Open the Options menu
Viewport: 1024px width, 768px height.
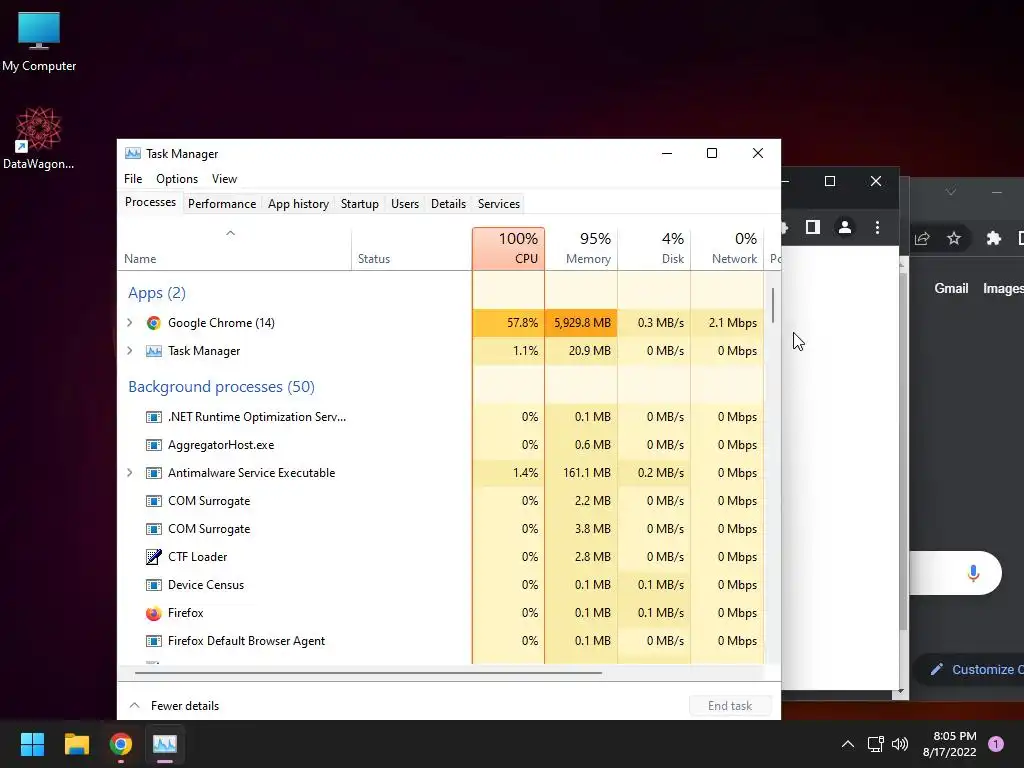pyautogui.click(x=177, y=179)
